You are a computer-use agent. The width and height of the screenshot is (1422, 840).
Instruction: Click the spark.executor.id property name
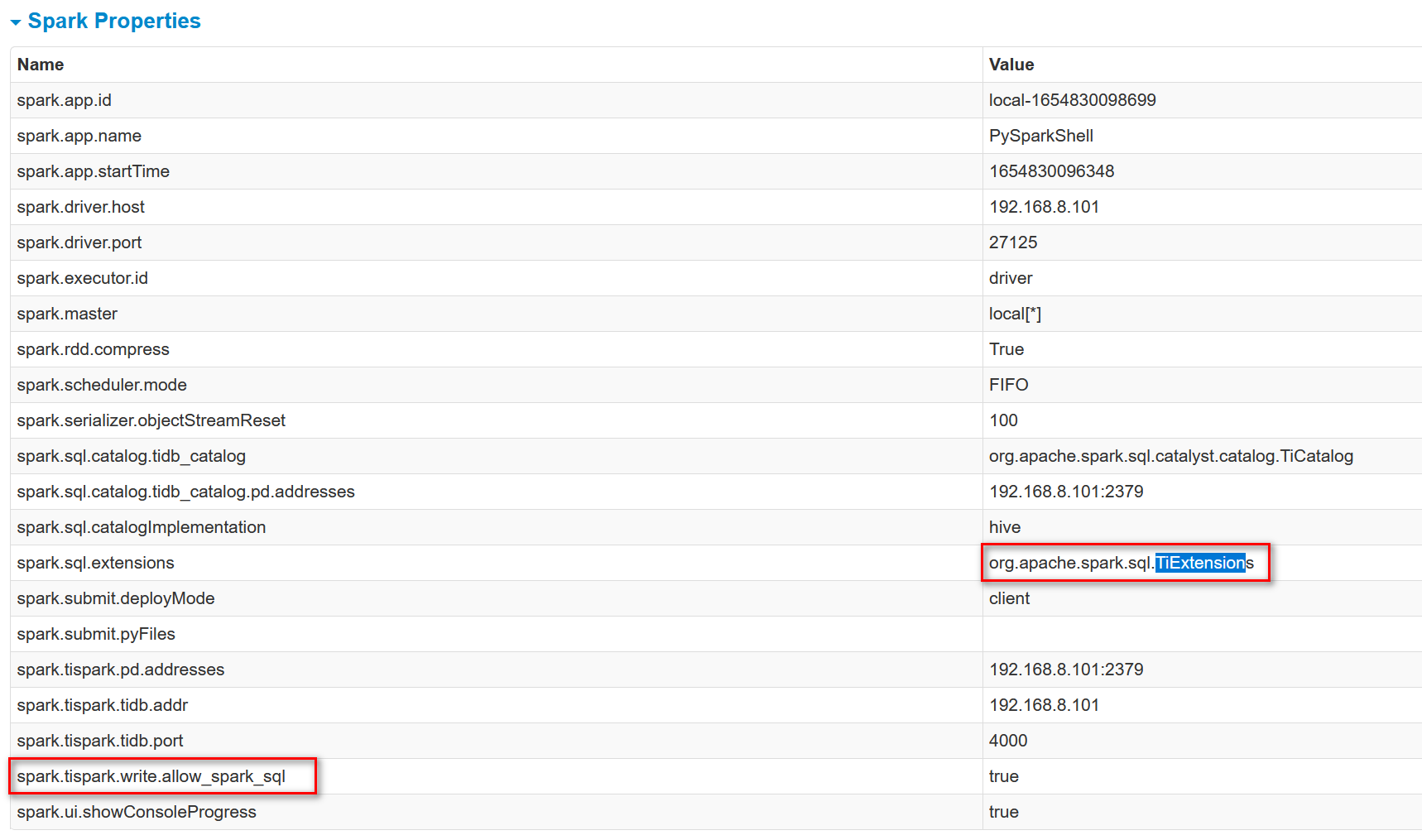coord(83,278)
